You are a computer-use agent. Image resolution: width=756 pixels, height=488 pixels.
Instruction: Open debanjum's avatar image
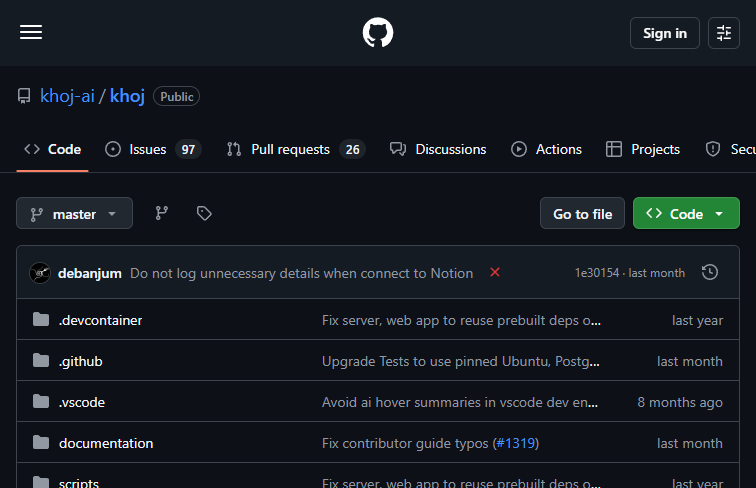coord(40,273)
